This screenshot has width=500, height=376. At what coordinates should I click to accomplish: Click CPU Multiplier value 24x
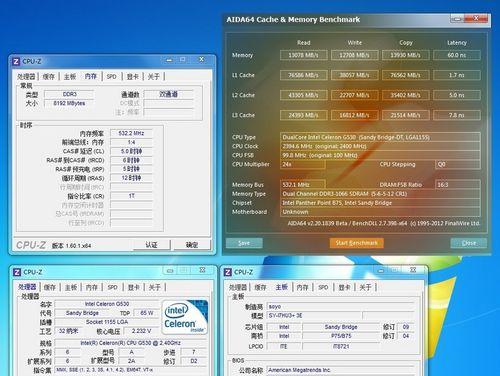click(x=303, y=164)
